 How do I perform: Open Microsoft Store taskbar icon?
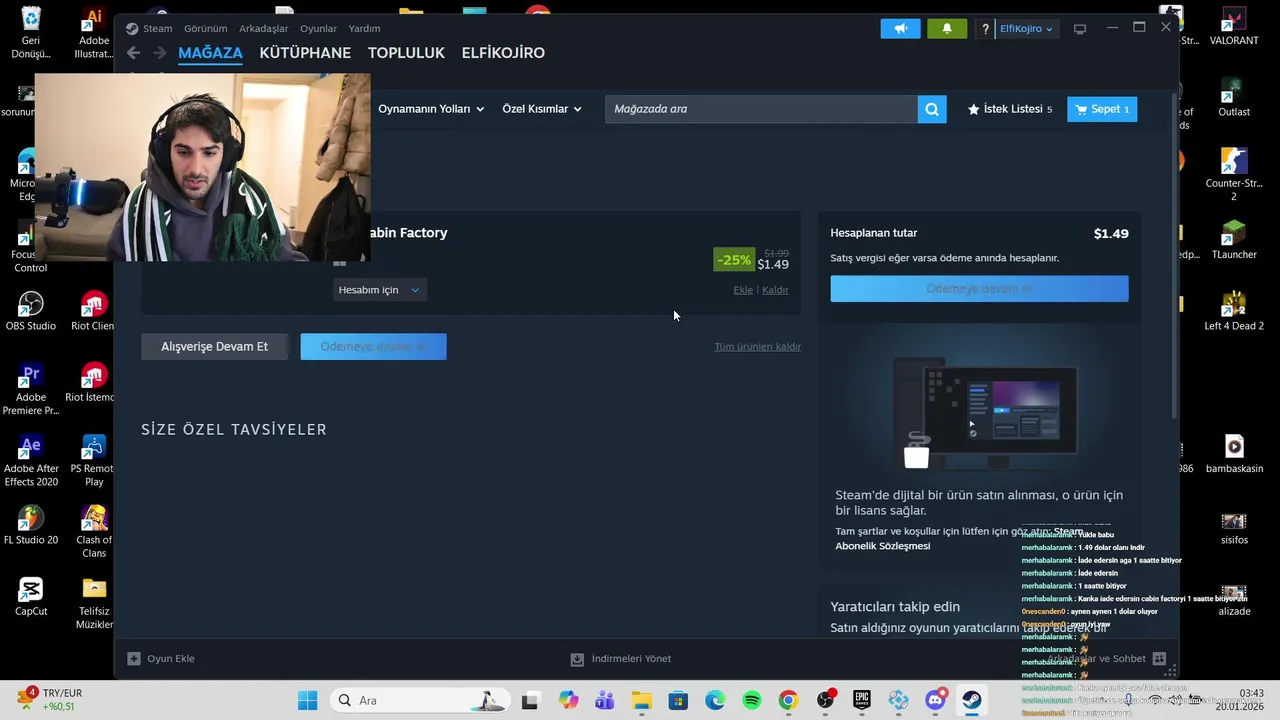pos(678,700)
